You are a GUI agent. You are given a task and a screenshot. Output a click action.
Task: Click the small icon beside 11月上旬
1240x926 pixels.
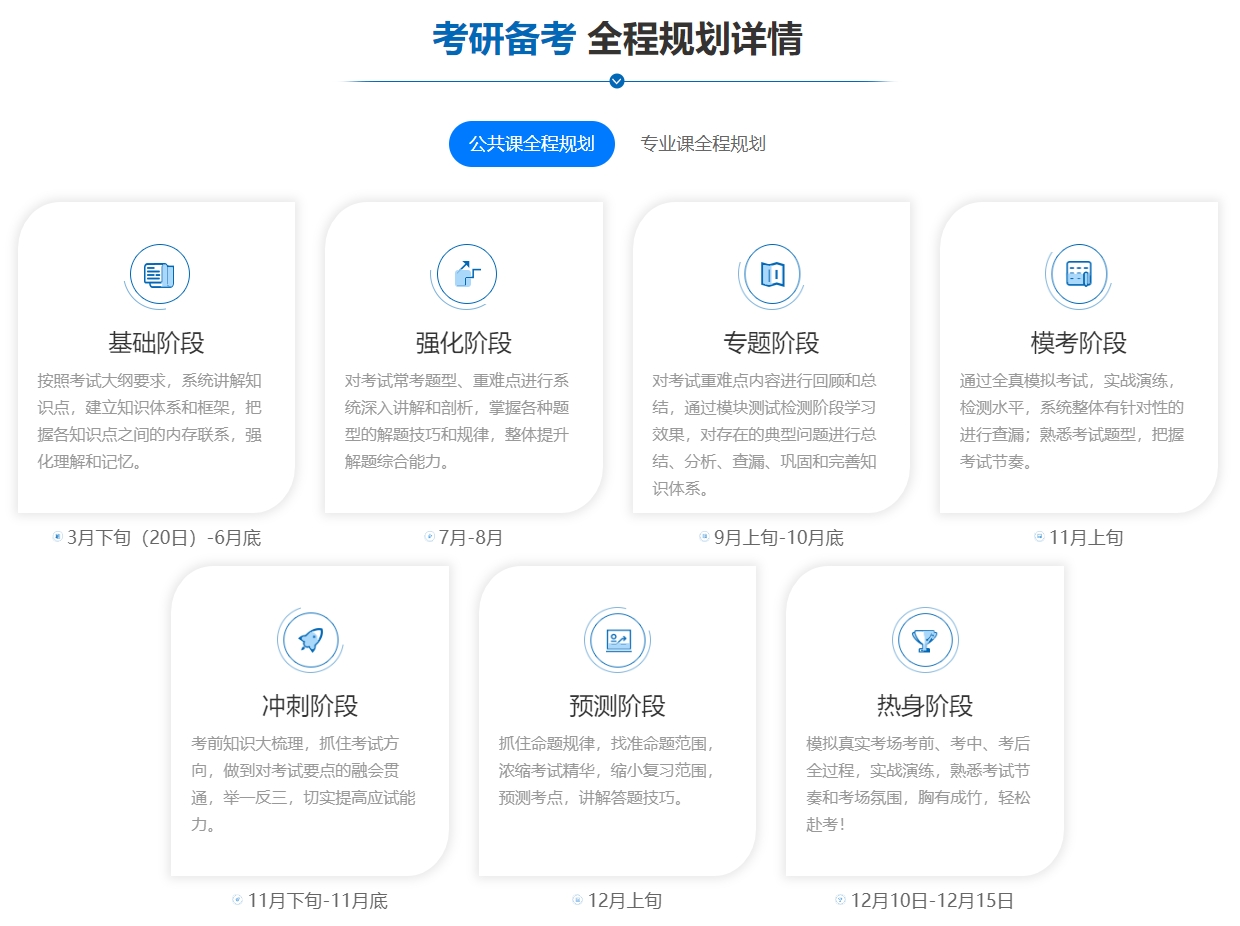point(1039,537)
